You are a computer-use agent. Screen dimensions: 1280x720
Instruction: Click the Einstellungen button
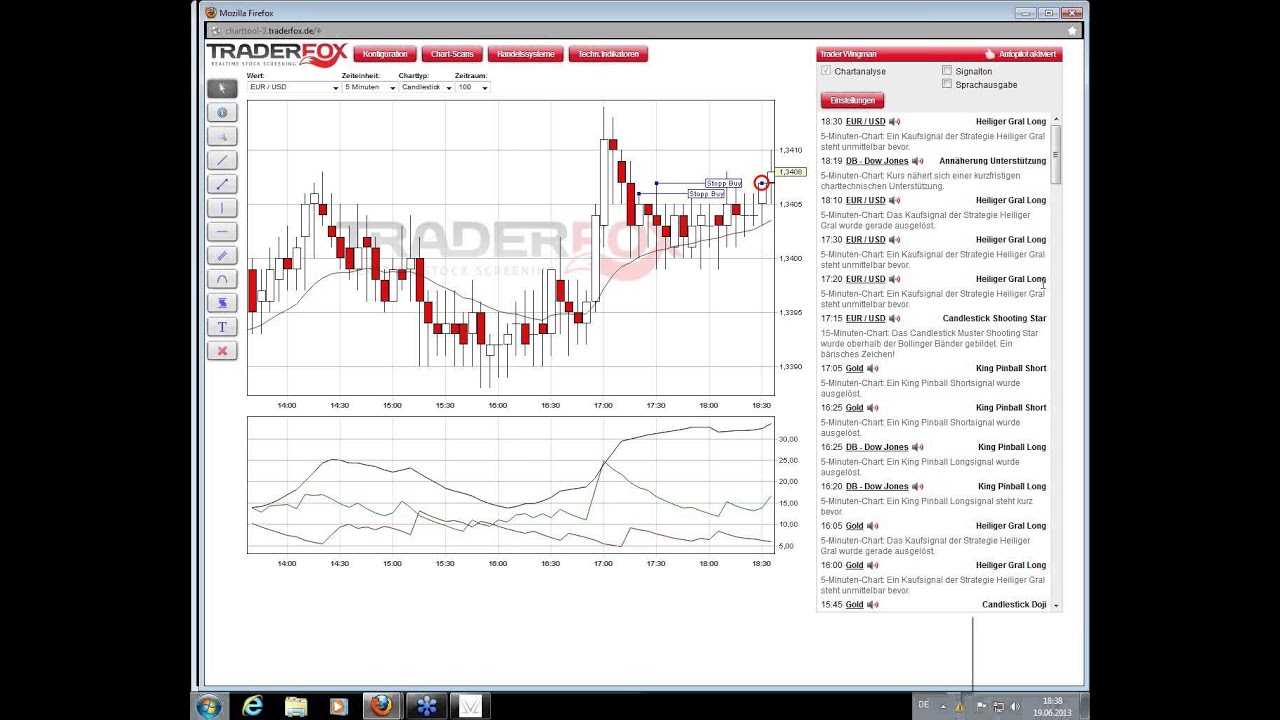[x=852, y=101]
